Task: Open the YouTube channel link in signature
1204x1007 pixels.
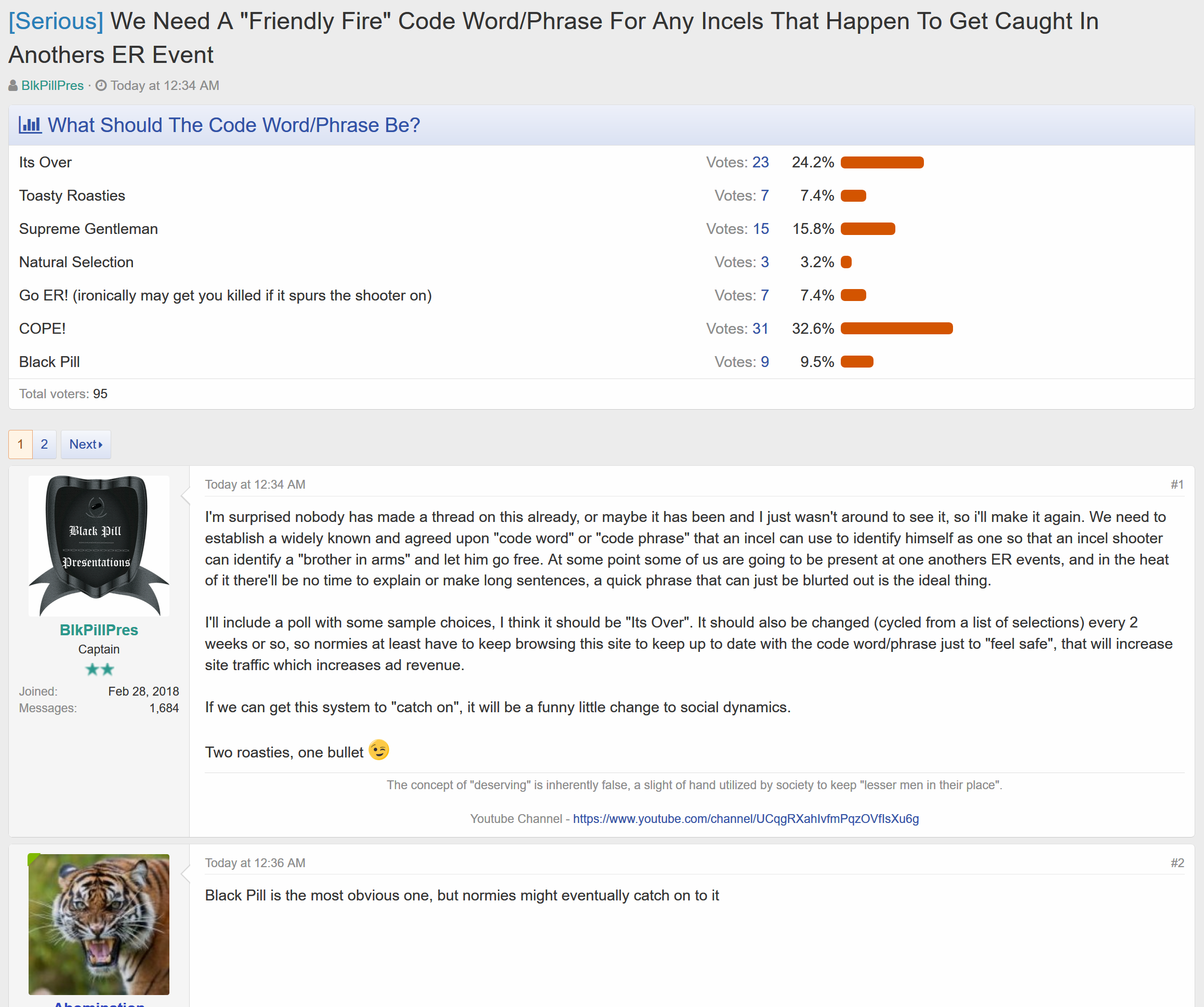Action: tap(745, 818)
